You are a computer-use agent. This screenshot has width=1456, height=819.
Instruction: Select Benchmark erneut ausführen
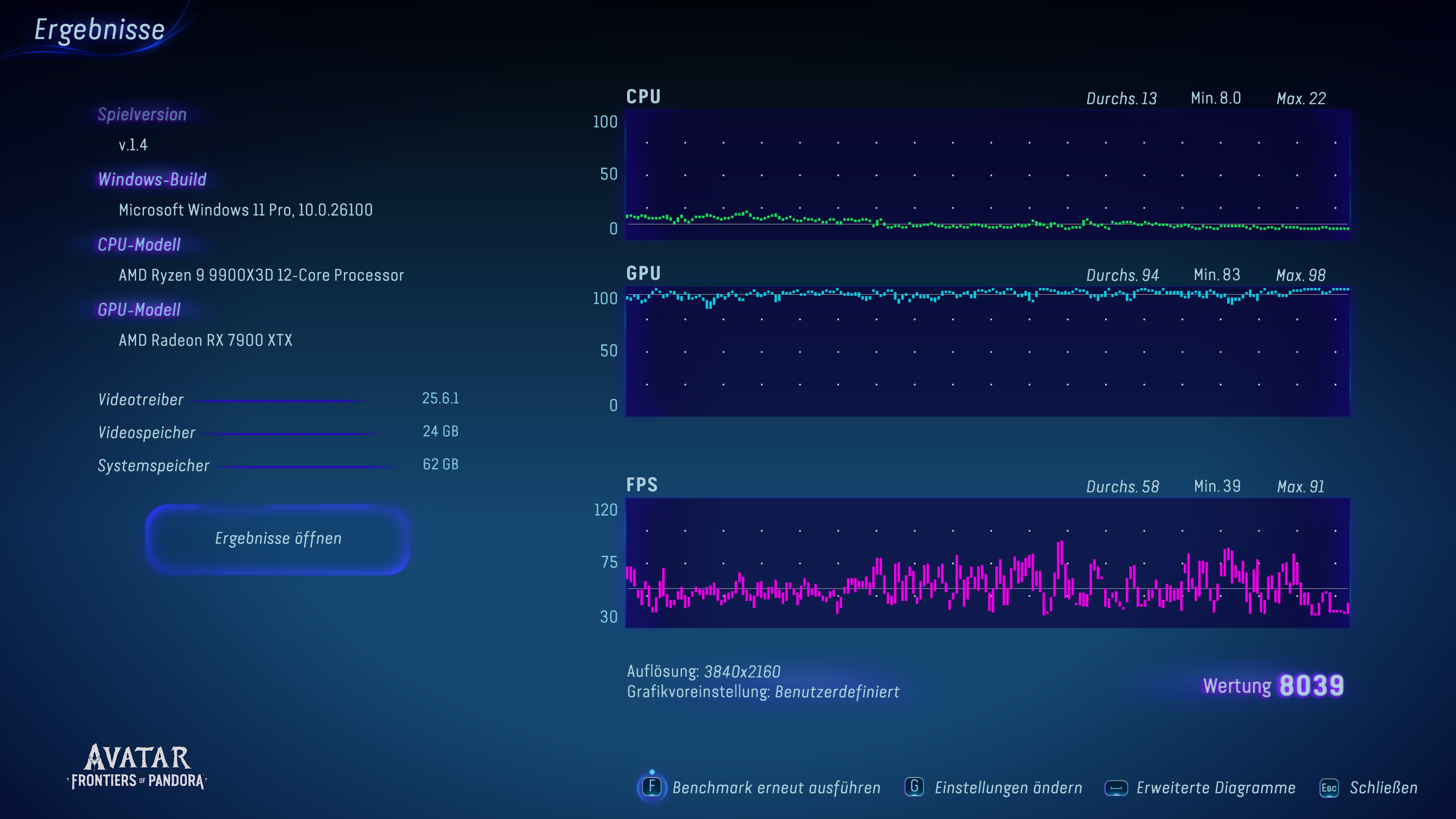(x=776, y=788)
